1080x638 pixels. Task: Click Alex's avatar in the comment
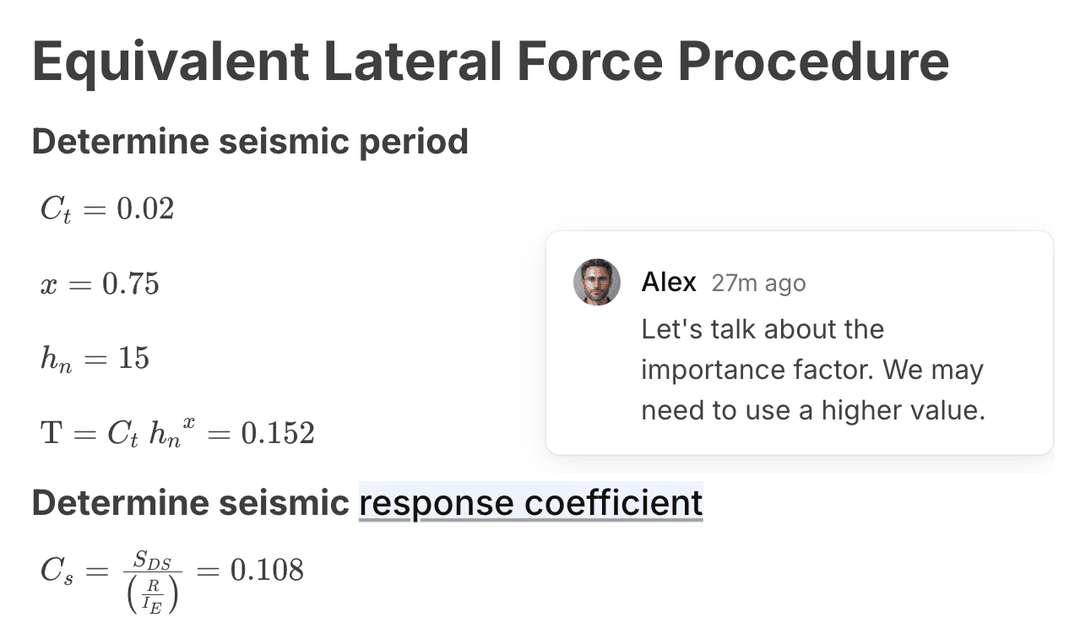596,282
